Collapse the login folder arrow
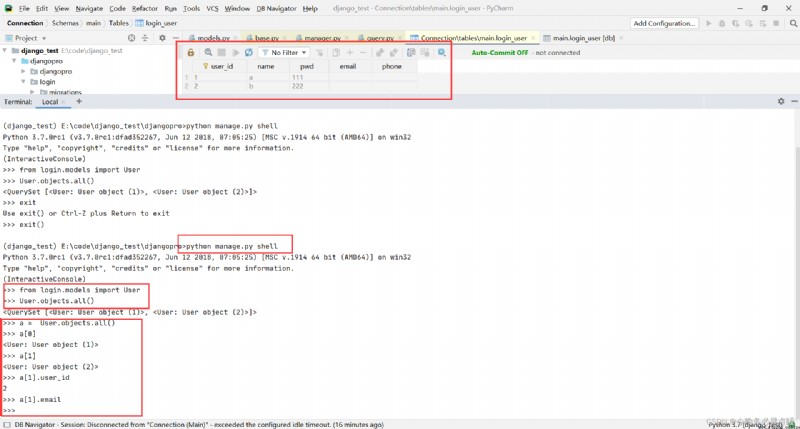 (x=23, y=82)
